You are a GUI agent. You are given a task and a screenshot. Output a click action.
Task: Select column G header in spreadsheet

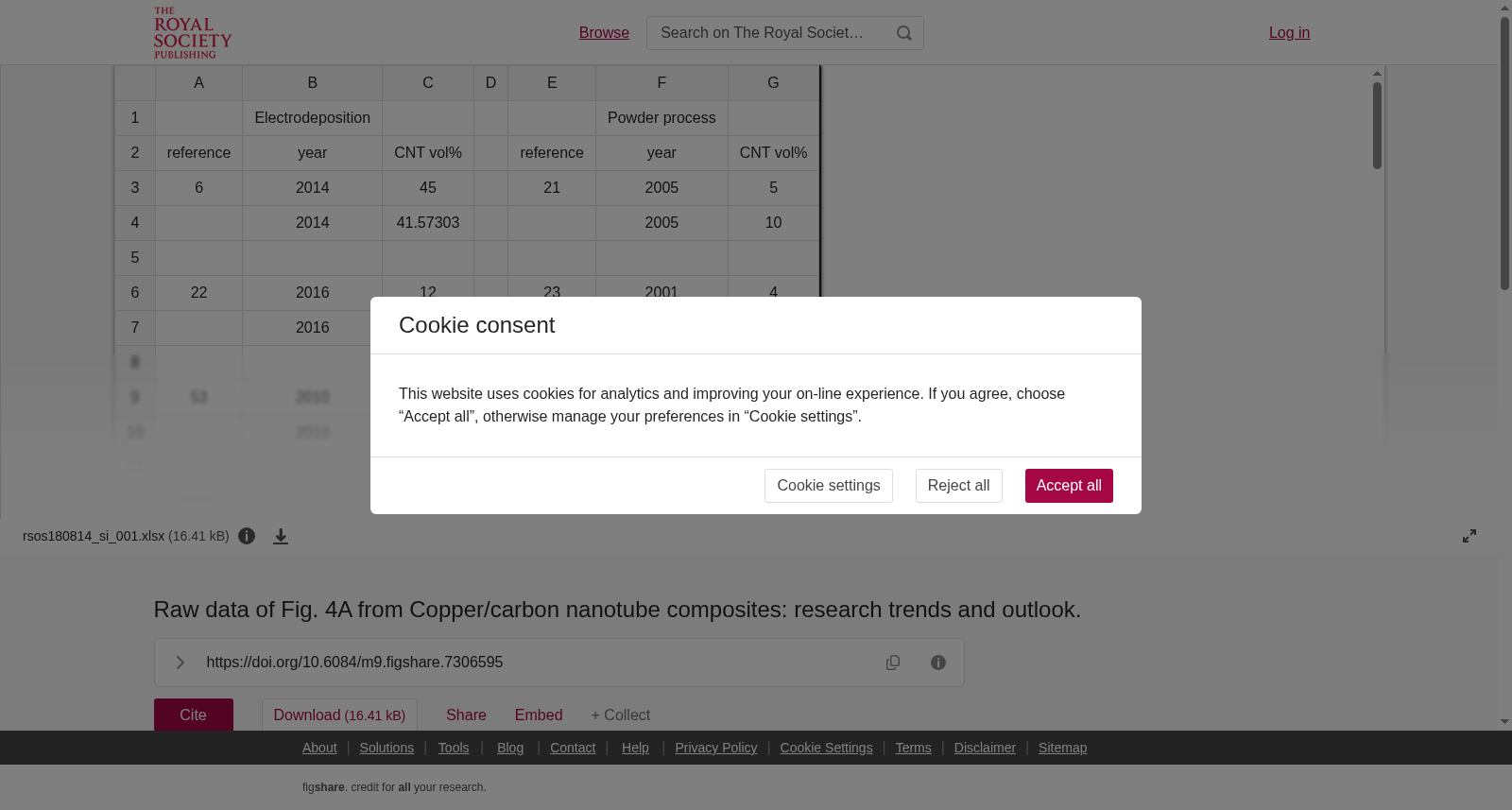pos(773,83)
